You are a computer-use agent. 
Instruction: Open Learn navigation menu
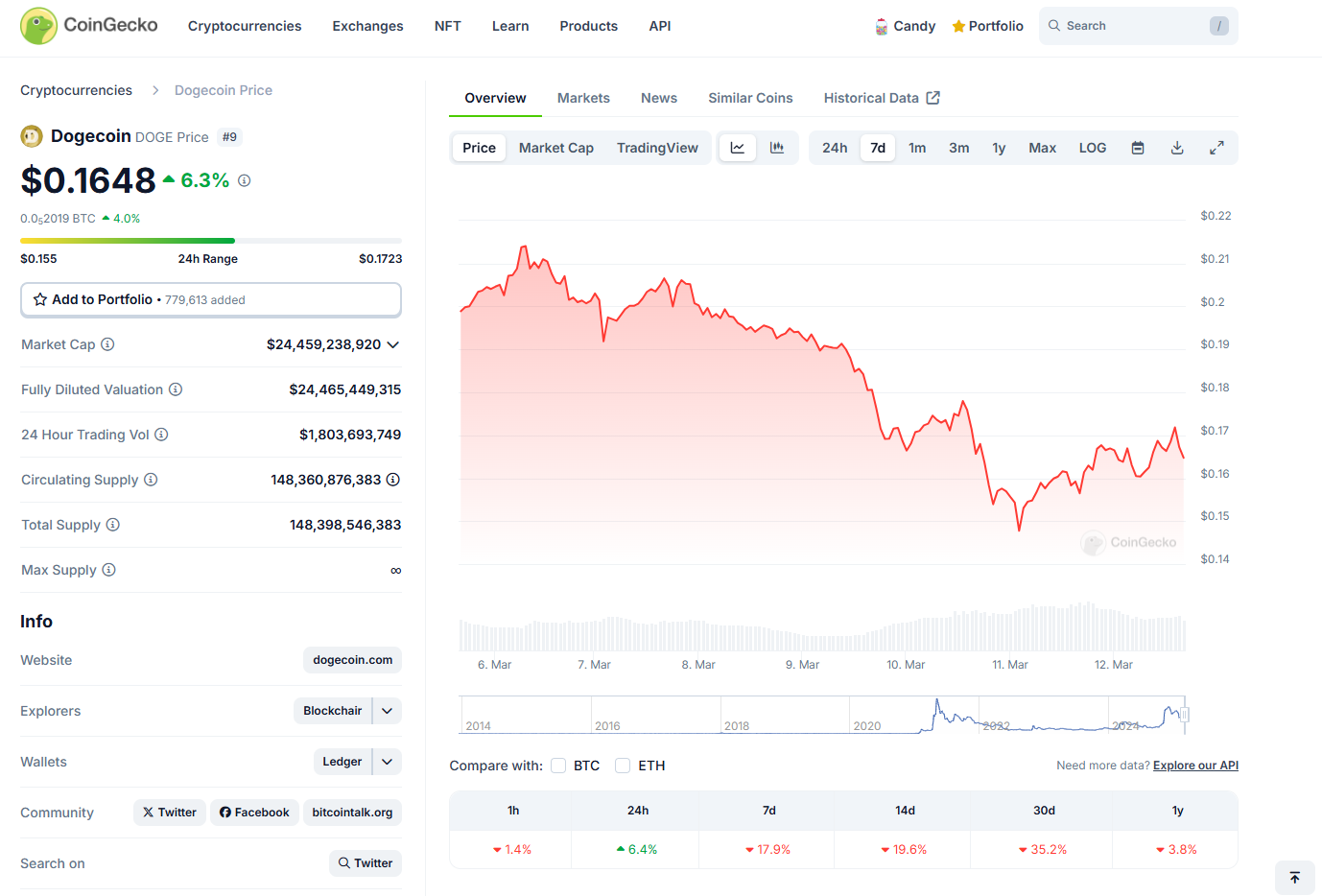click(x=510, y=26)
